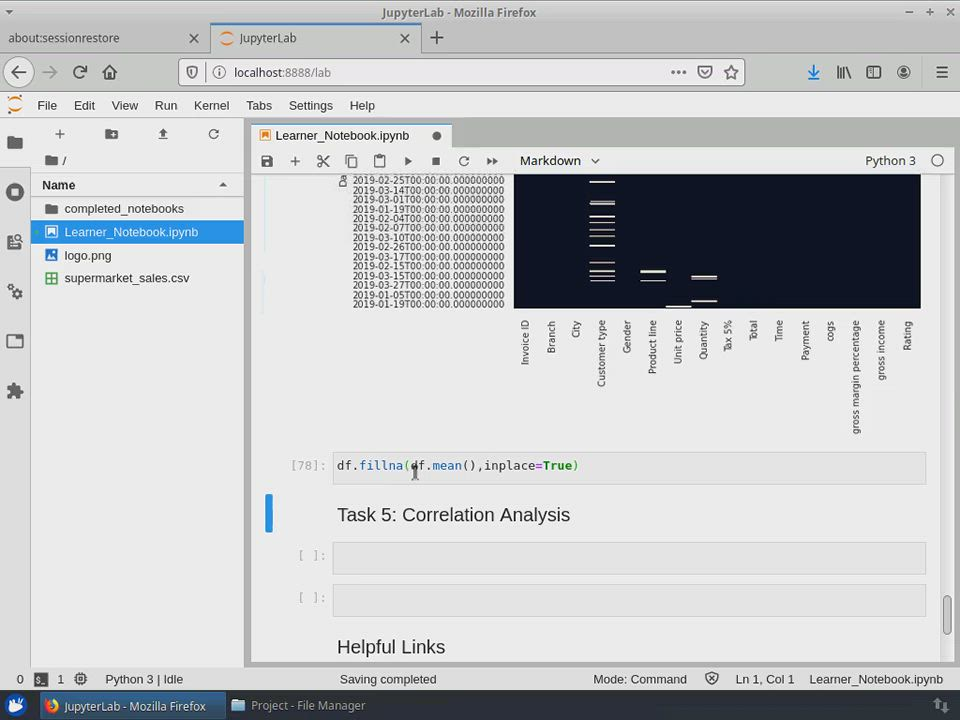Restart the kernel
Viewport: 960px width, 720px height.
click(464, 161)
